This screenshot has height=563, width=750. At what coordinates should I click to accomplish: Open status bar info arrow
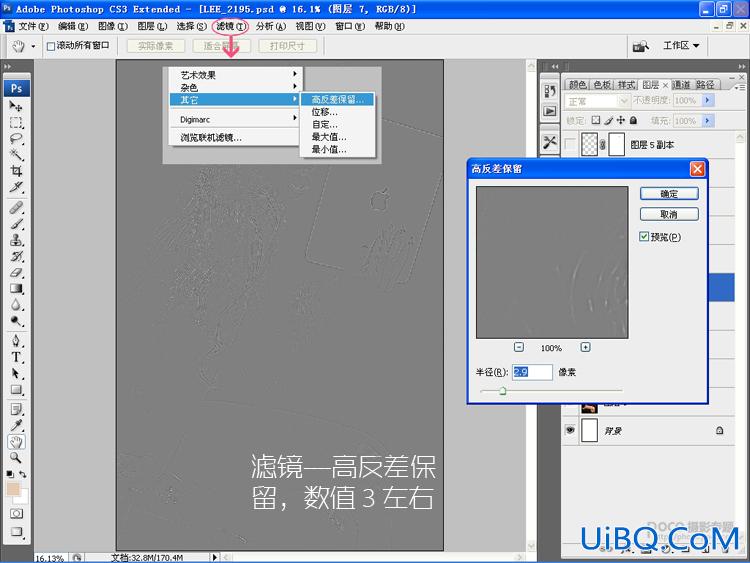(215, 557)
